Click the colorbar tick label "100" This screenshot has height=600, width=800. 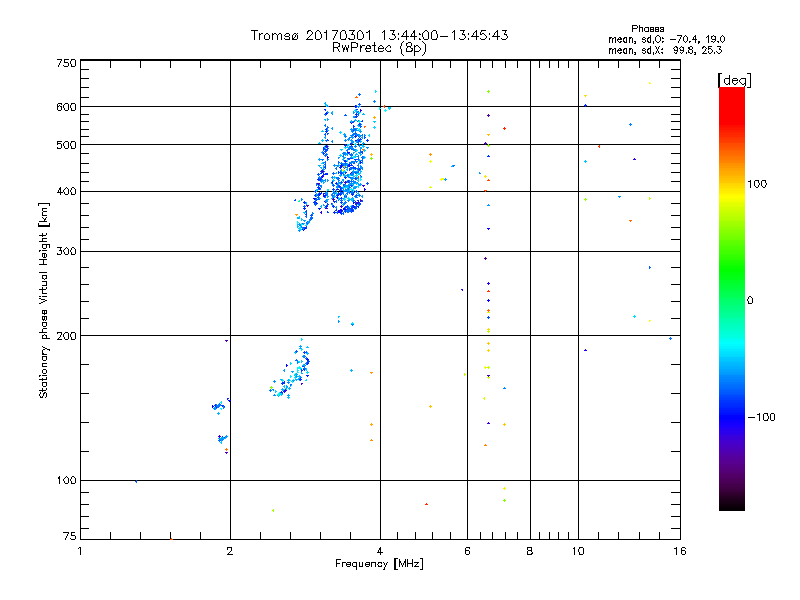tap(757, 184)
